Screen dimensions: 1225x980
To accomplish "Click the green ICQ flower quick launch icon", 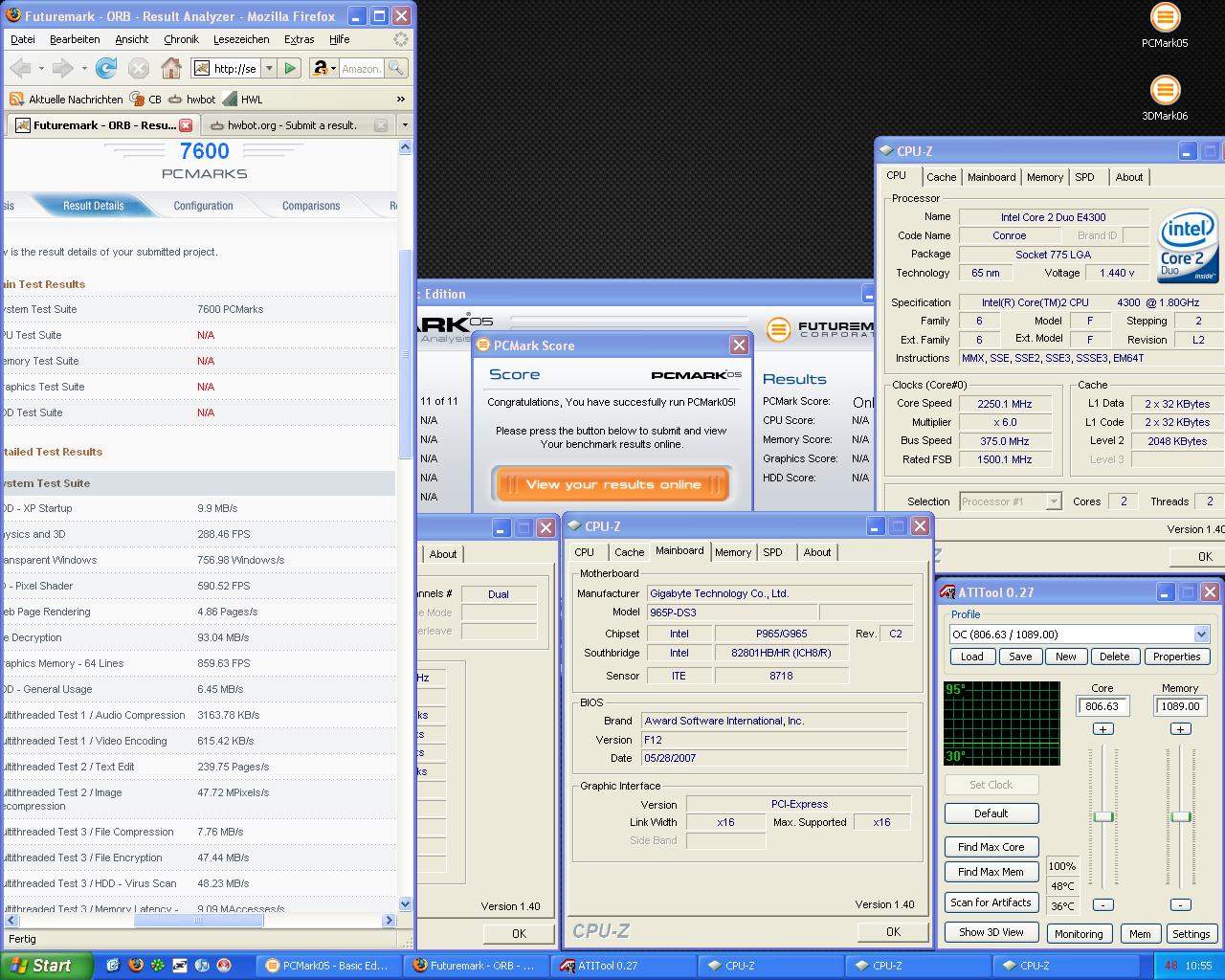I will pos(157,966).
